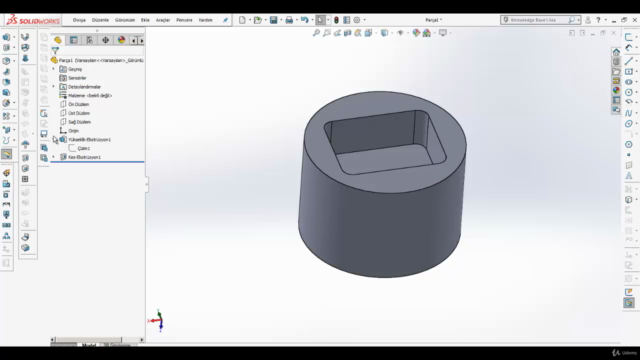Click the Previous View icon
The image size is (640, 360).
pyautogui.click(x=338, y=33)
